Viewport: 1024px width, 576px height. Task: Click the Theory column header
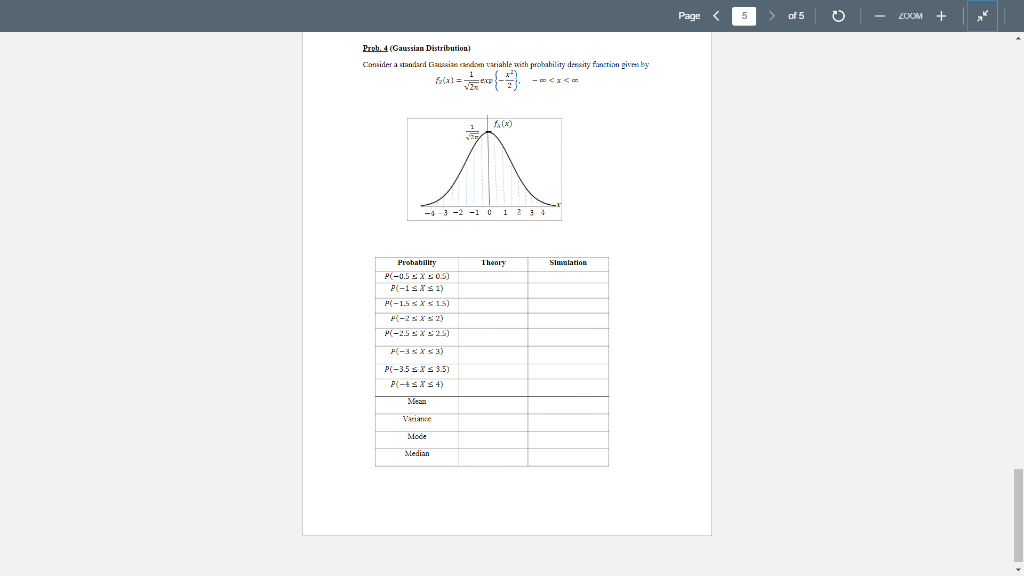492,263
